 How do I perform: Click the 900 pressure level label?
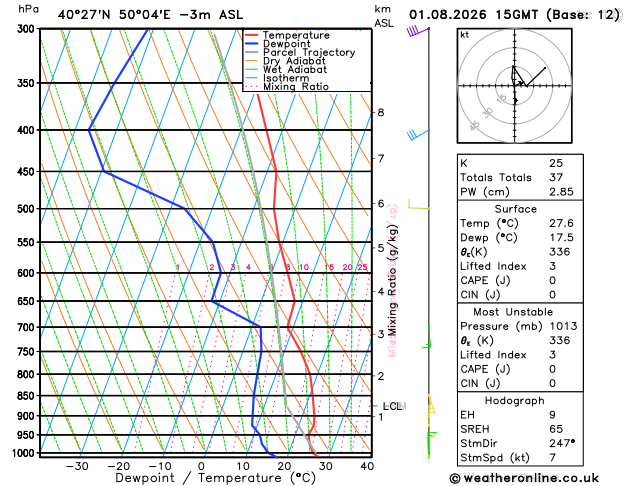coord(28,416)
